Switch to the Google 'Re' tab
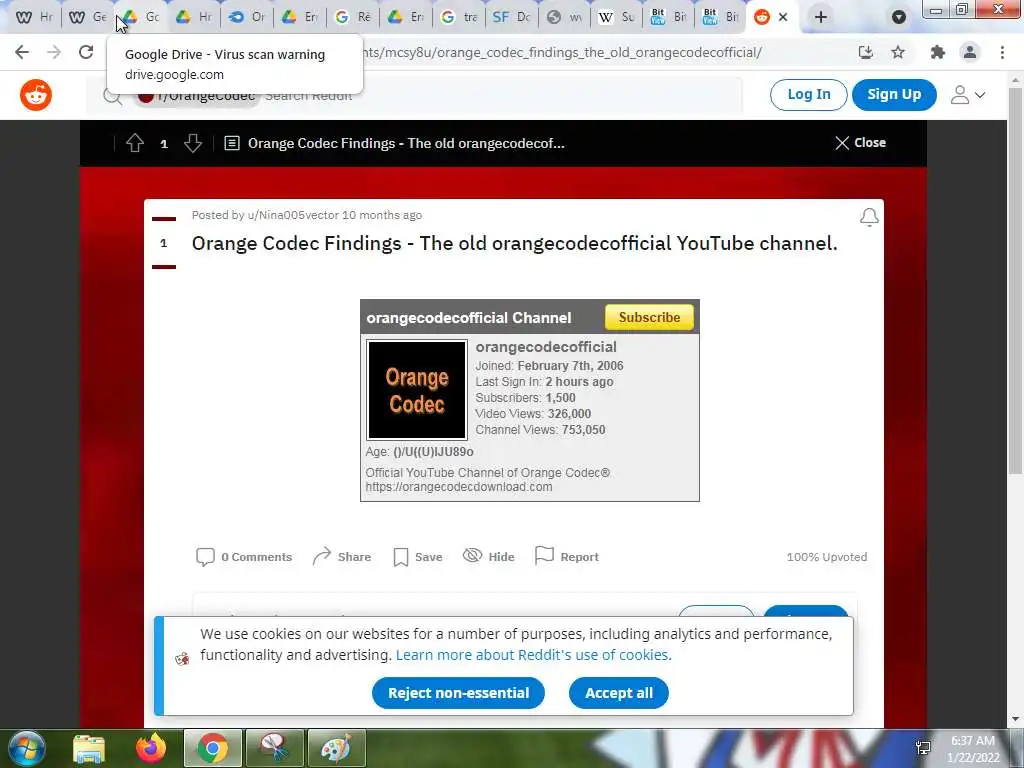Screen dimensions: 1024x768 [353, 17]
